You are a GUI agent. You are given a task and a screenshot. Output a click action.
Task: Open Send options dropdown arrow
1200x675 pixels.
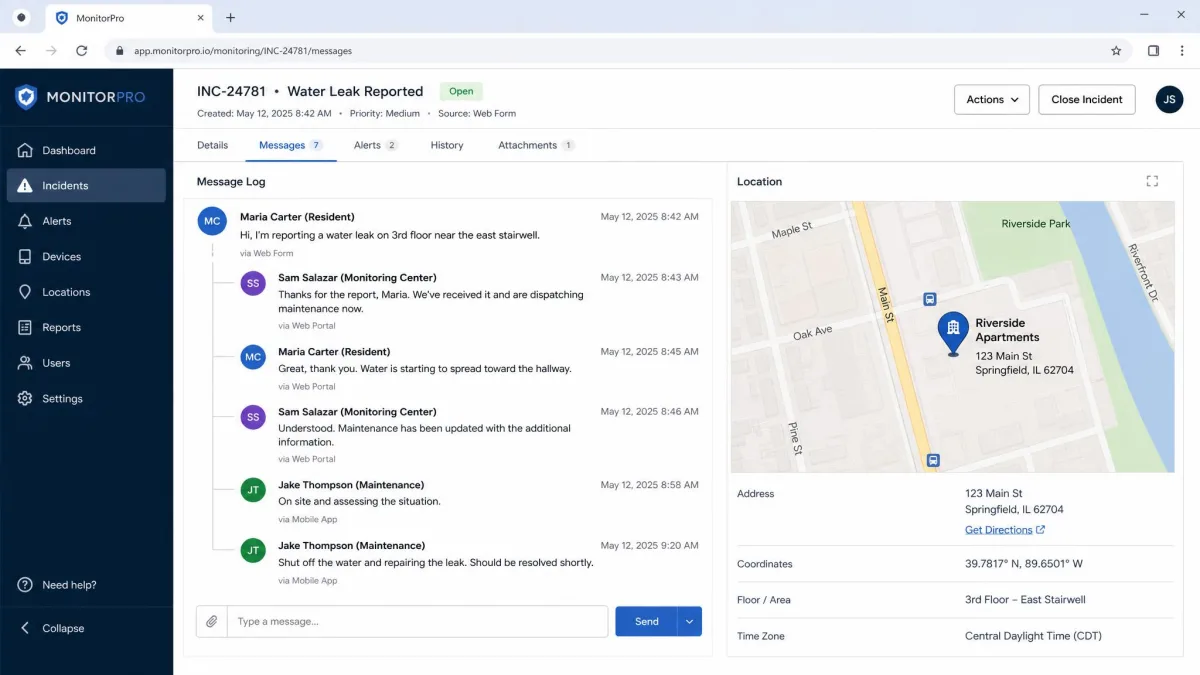(689, 621)
